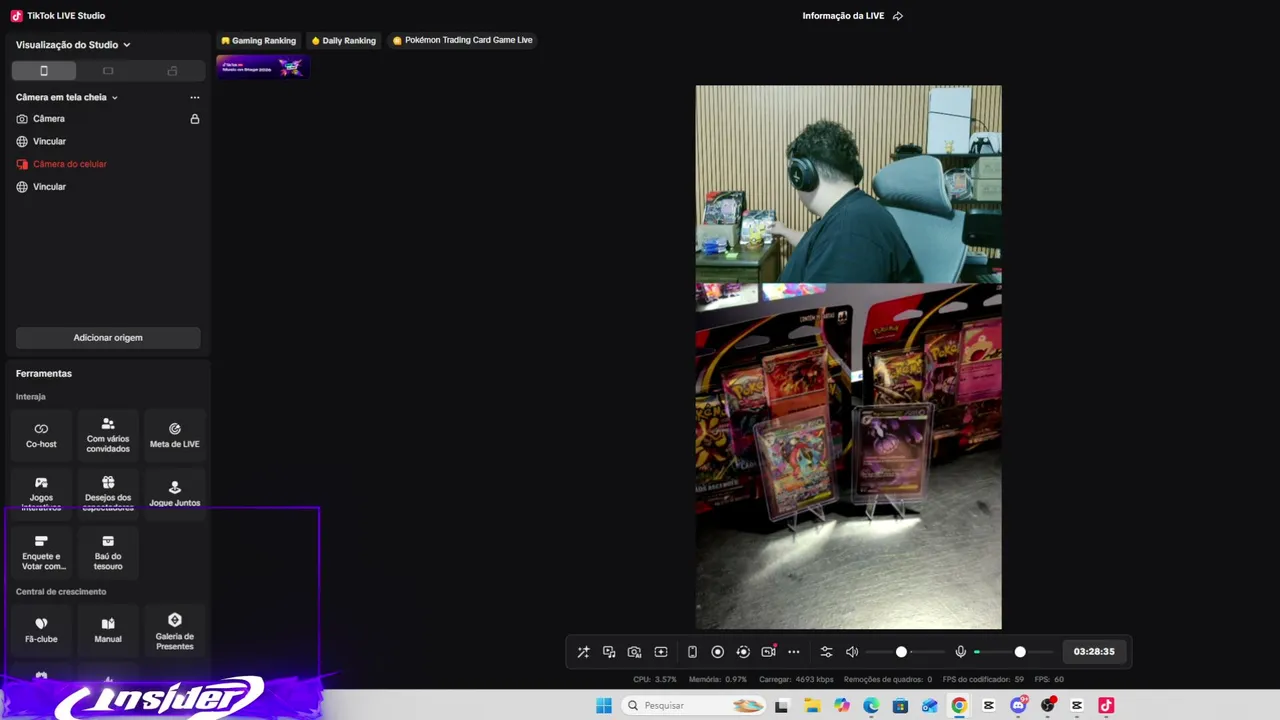The width and height of the screenshot is (1280, 720).
Task: Click the live preview video area
Action: [848, 357]
